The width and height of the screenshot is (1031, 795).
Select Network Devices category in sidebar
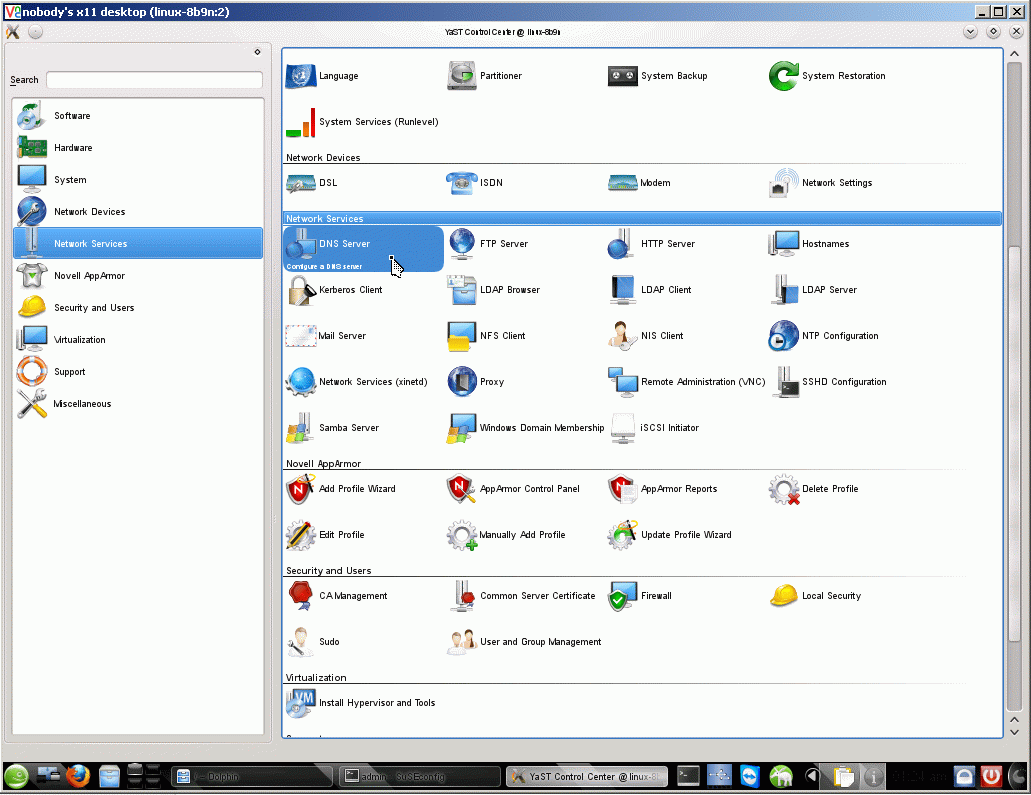pos(138,212)
